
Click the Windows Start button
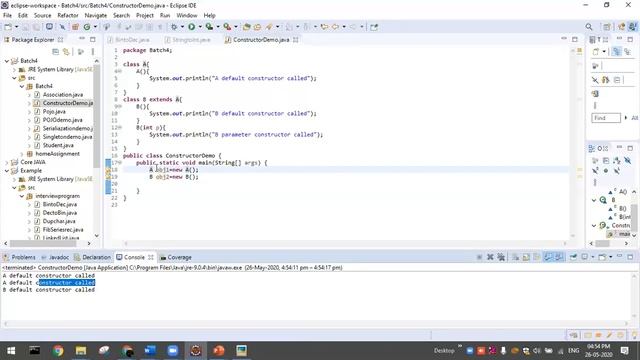11,351
